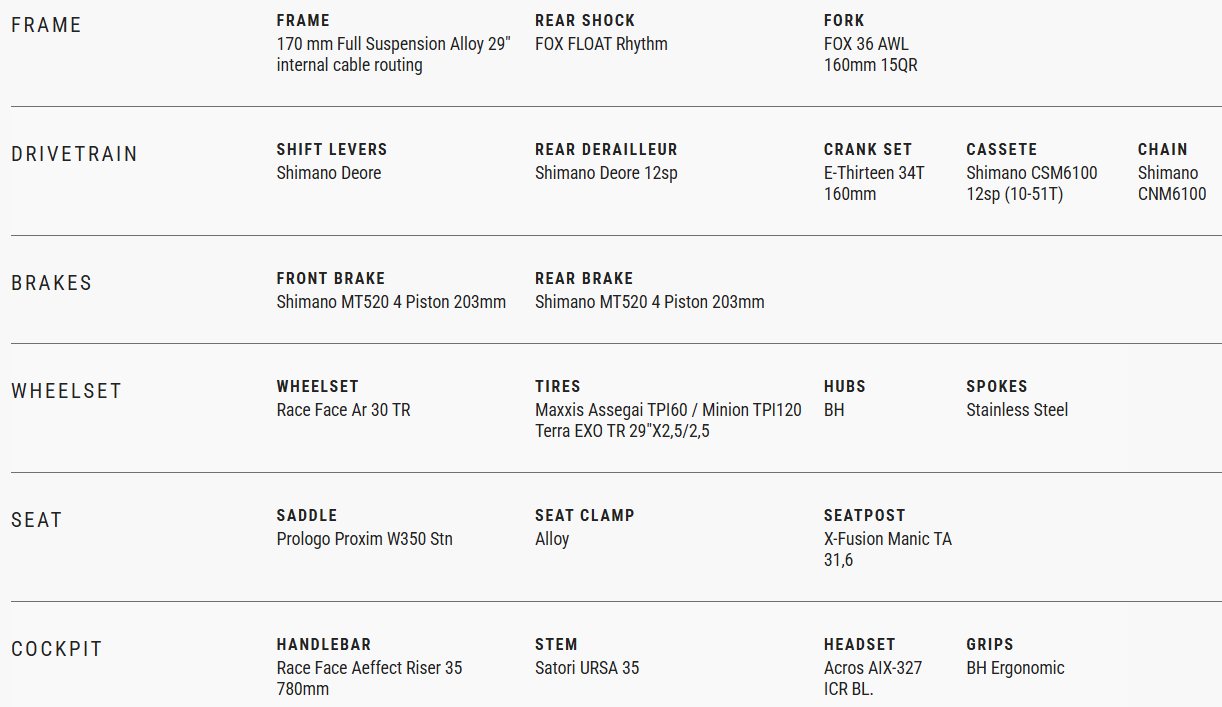The image size is (1222, 707).
Task: Click the BH Ergonomic grips value
Action: pyautogui.click(x=1015, y=668)
